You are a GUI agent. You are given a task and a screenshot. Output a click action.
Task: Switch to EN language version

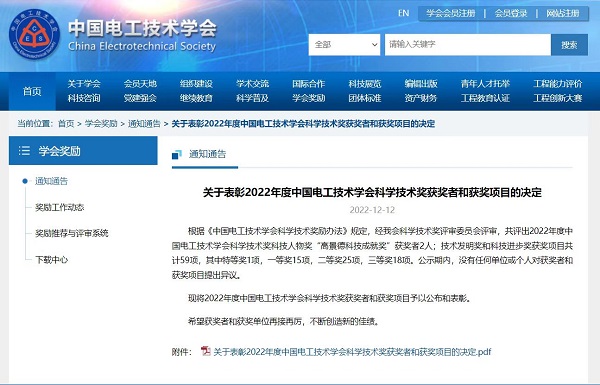coord(403,13)
